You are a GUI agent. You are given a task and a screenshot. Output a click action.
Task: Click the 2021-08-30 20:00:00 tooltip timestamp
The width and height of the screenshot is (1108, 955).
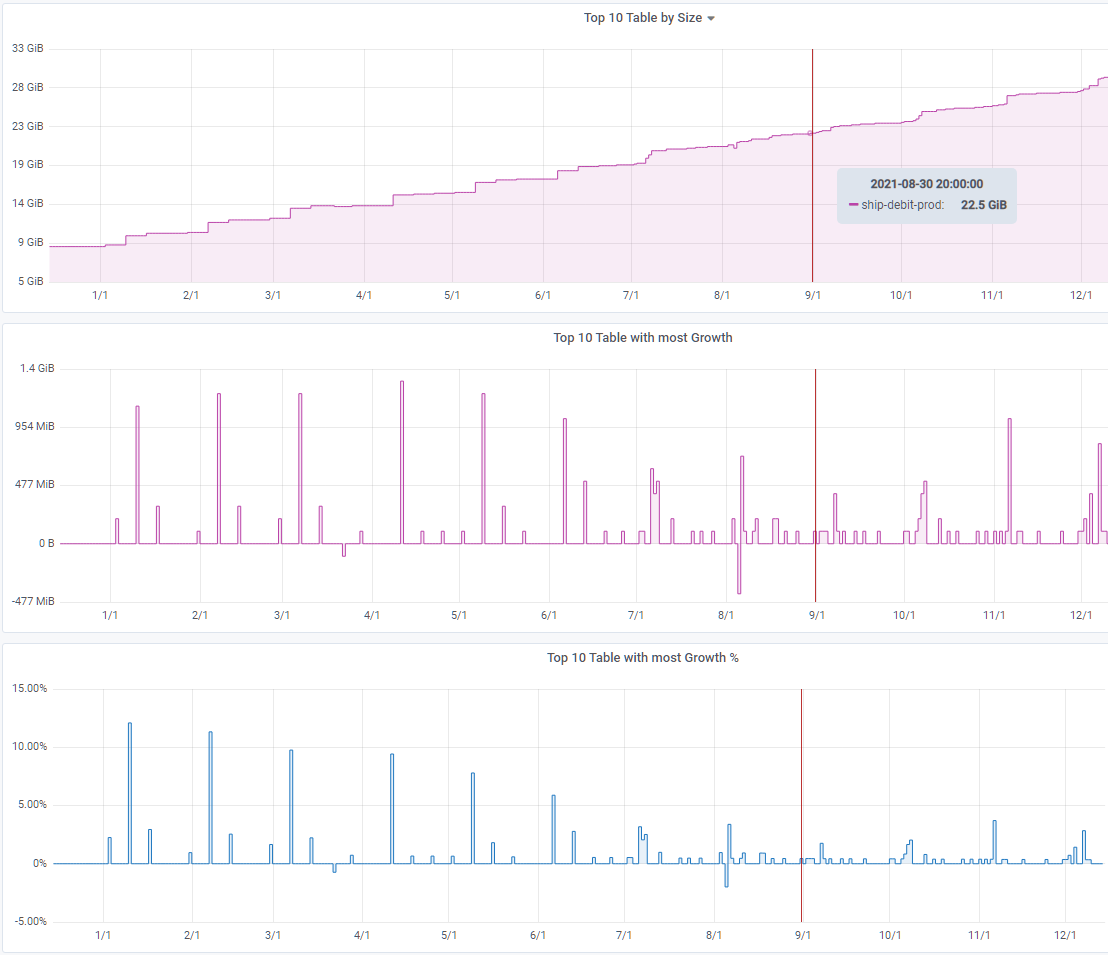pos(926,184)
